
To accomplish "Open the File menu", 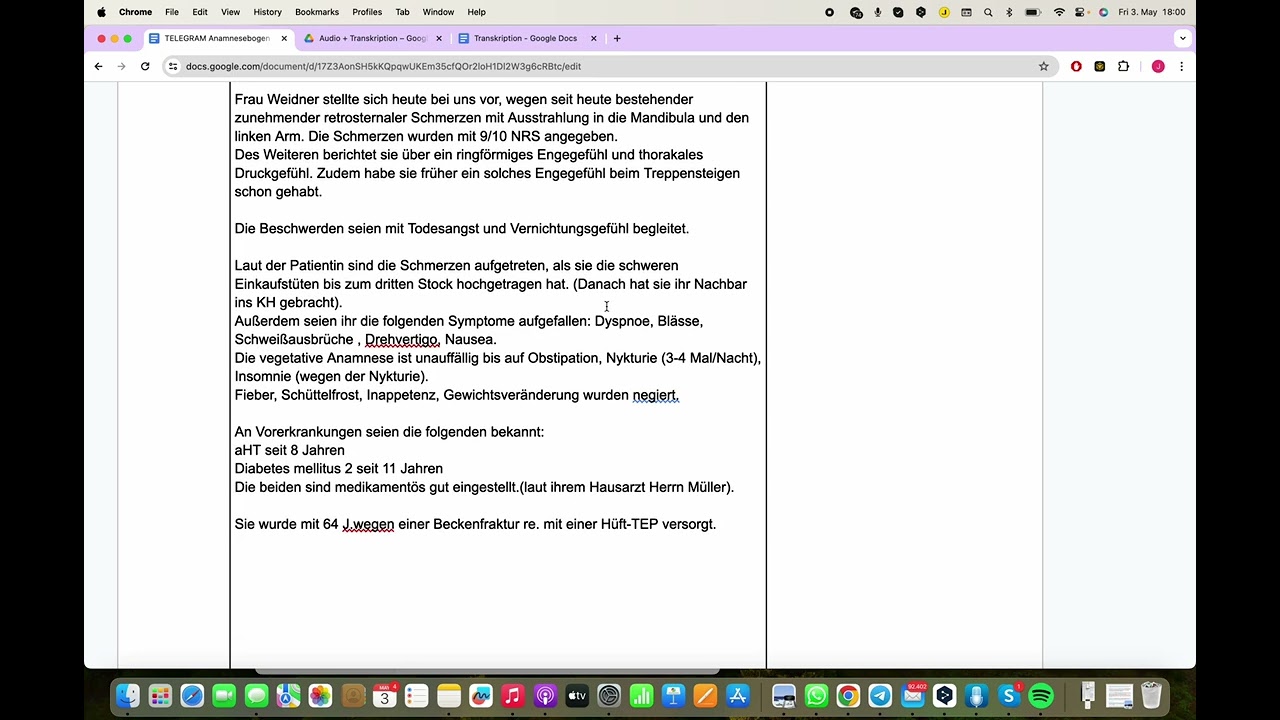I will point(172,12).
